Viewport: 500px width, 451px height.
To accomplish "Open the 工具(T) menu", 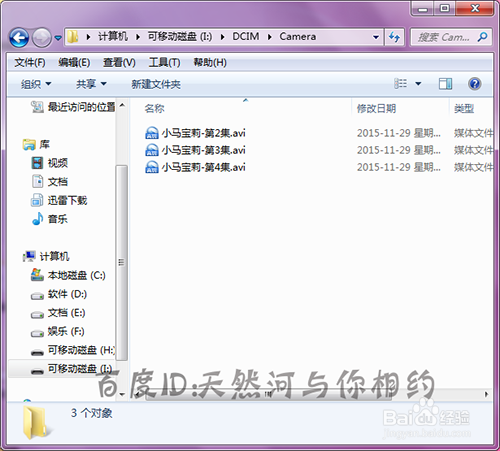I will (164, 62).
